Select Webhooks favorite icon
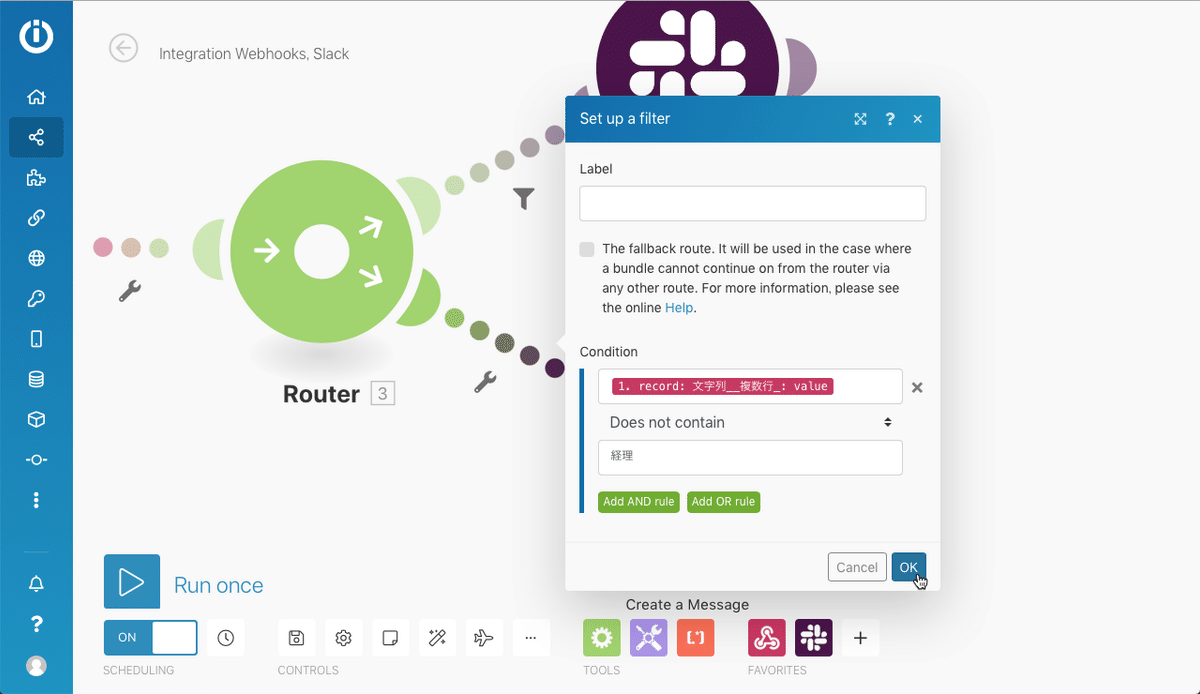The image size is (1200, 694). 767,638
